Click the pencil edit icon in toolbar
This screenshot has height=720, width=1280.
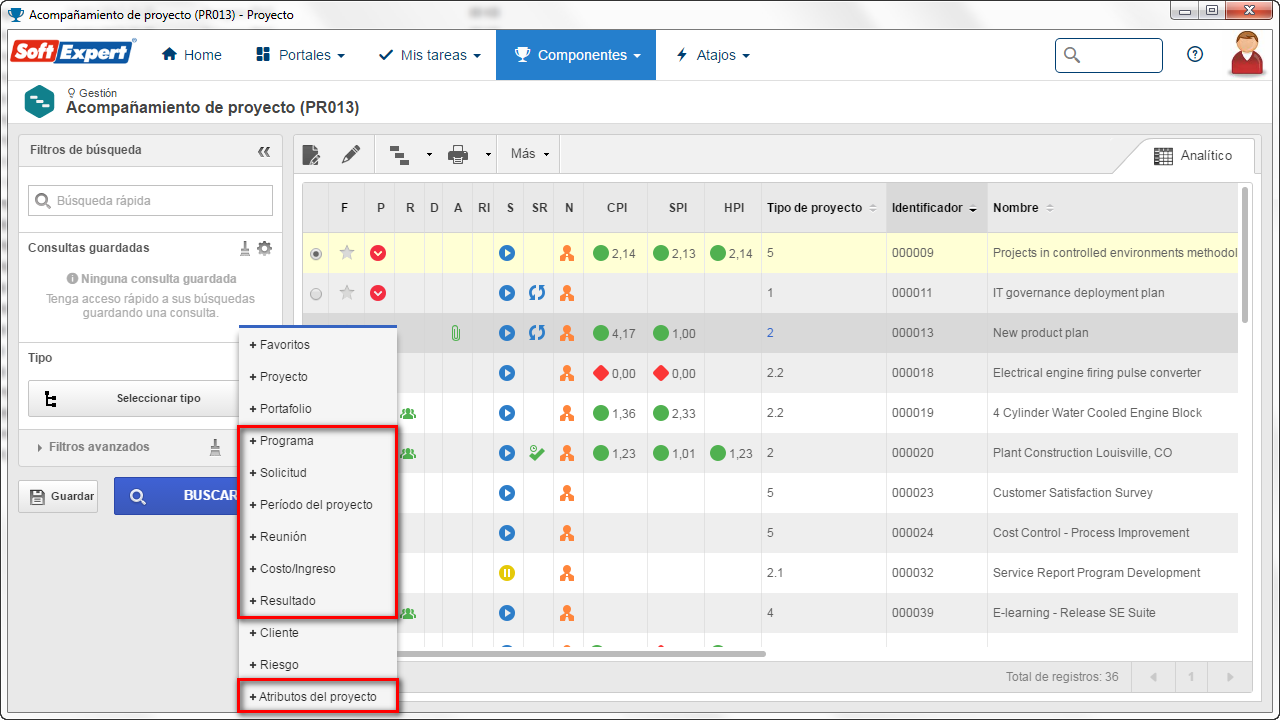(350, 154)
